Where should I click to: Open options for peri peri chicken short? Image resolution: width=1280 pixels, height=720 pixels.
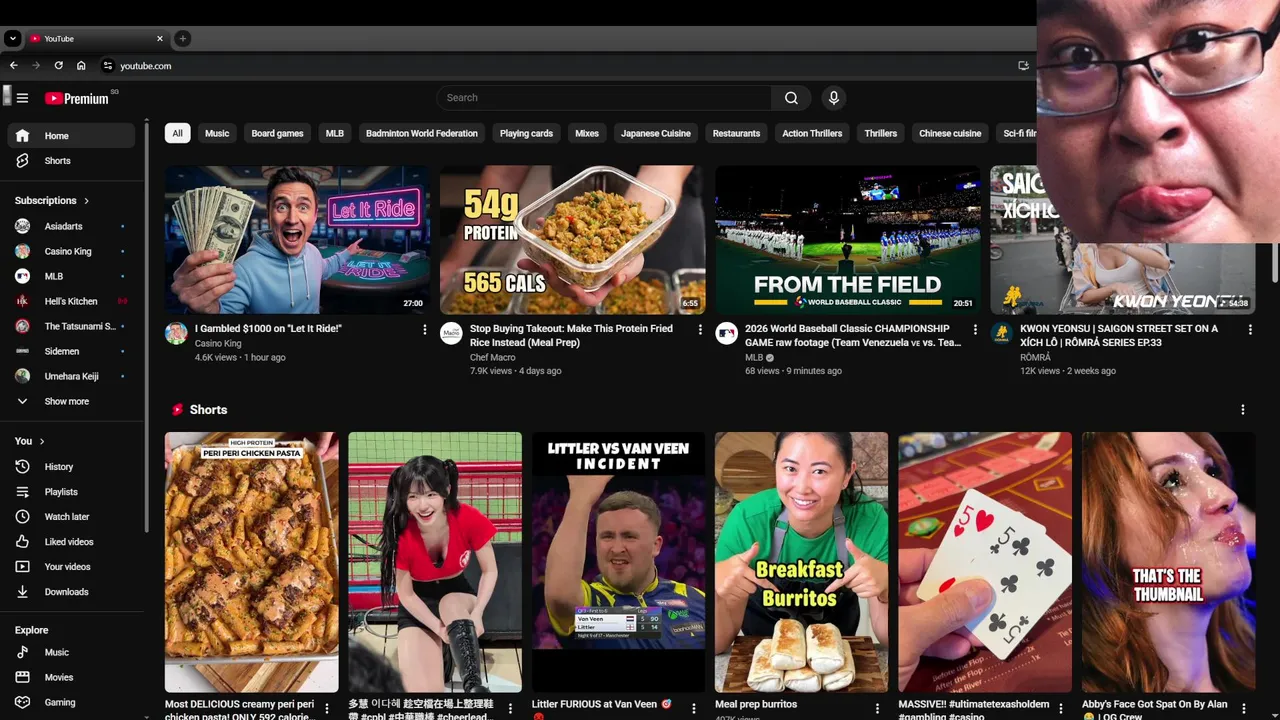326,709
